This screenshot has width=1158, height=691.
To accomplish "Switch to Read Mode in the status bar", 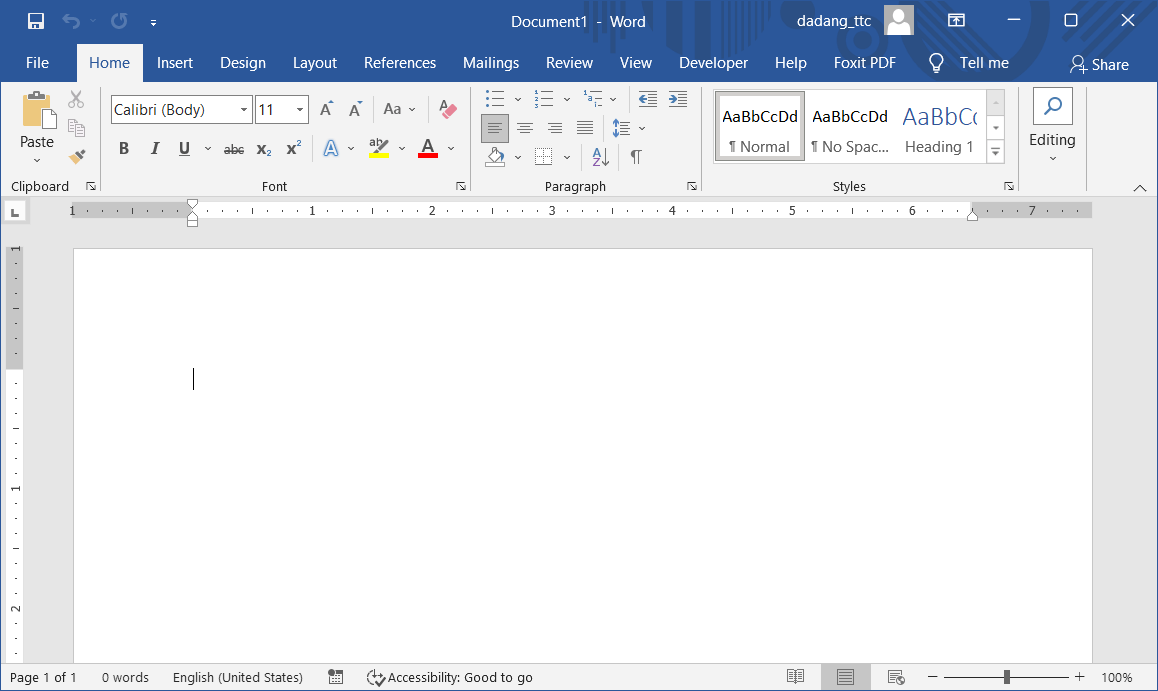I will tap(795, 677).
